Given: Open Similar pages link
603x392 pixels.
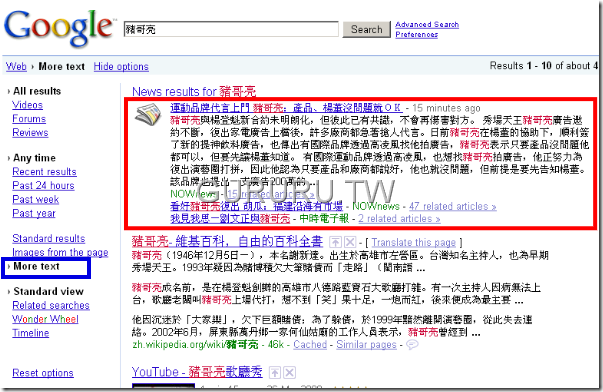Looking at the screenshot, I should (366, 345).
